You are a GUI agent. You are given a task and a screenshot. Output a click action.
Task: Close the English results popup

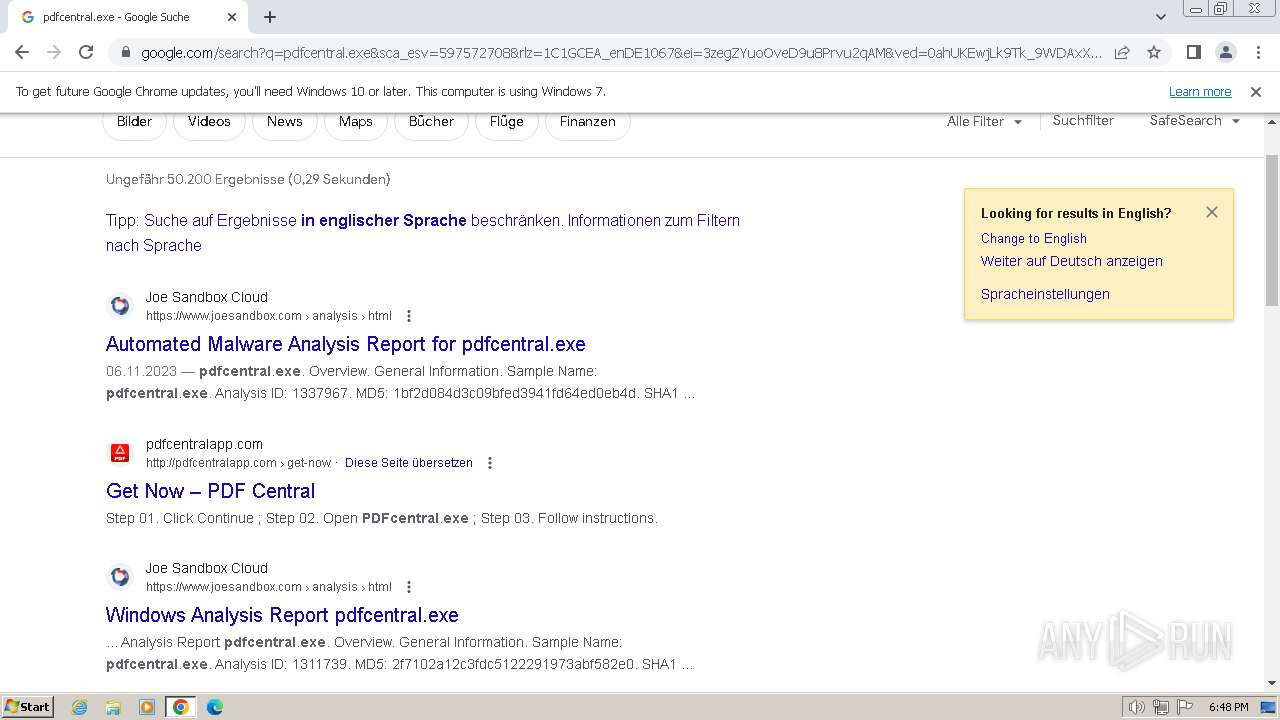tap(1211, 212)
